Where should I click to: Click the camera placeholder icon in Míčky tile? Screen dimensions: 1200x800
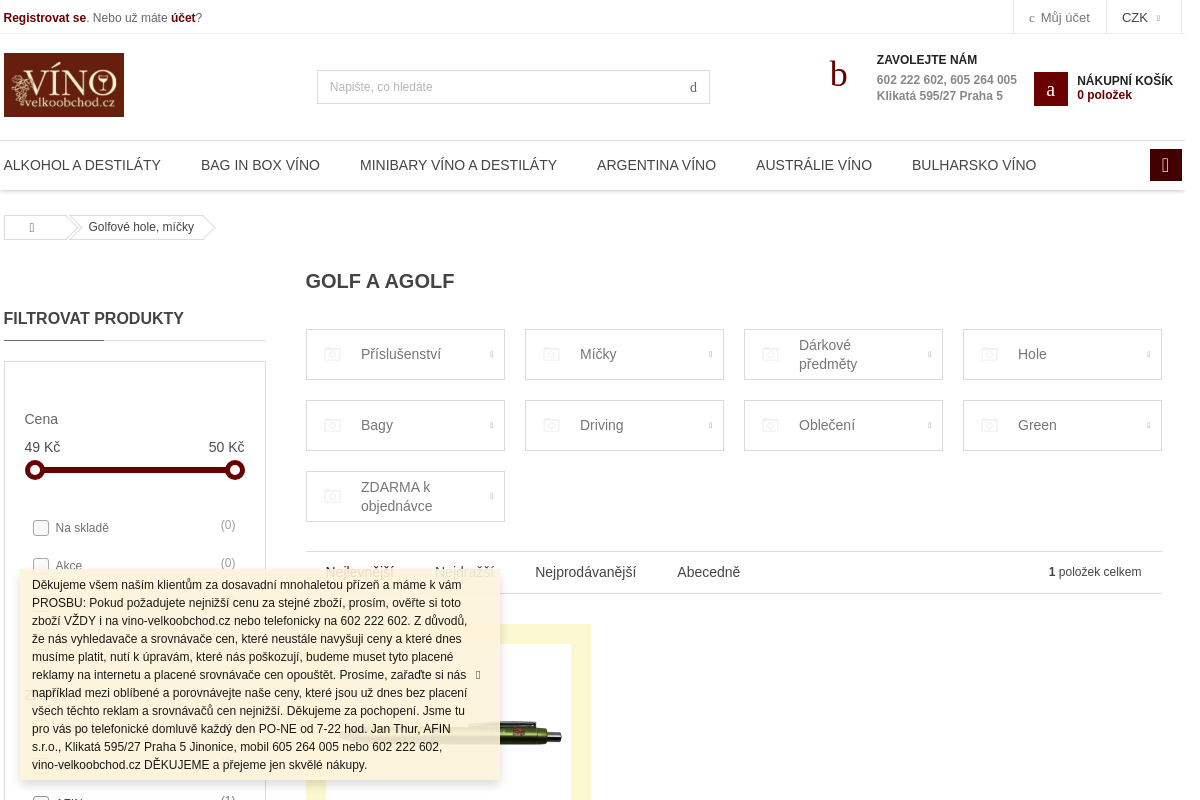(x=552, y=354)
